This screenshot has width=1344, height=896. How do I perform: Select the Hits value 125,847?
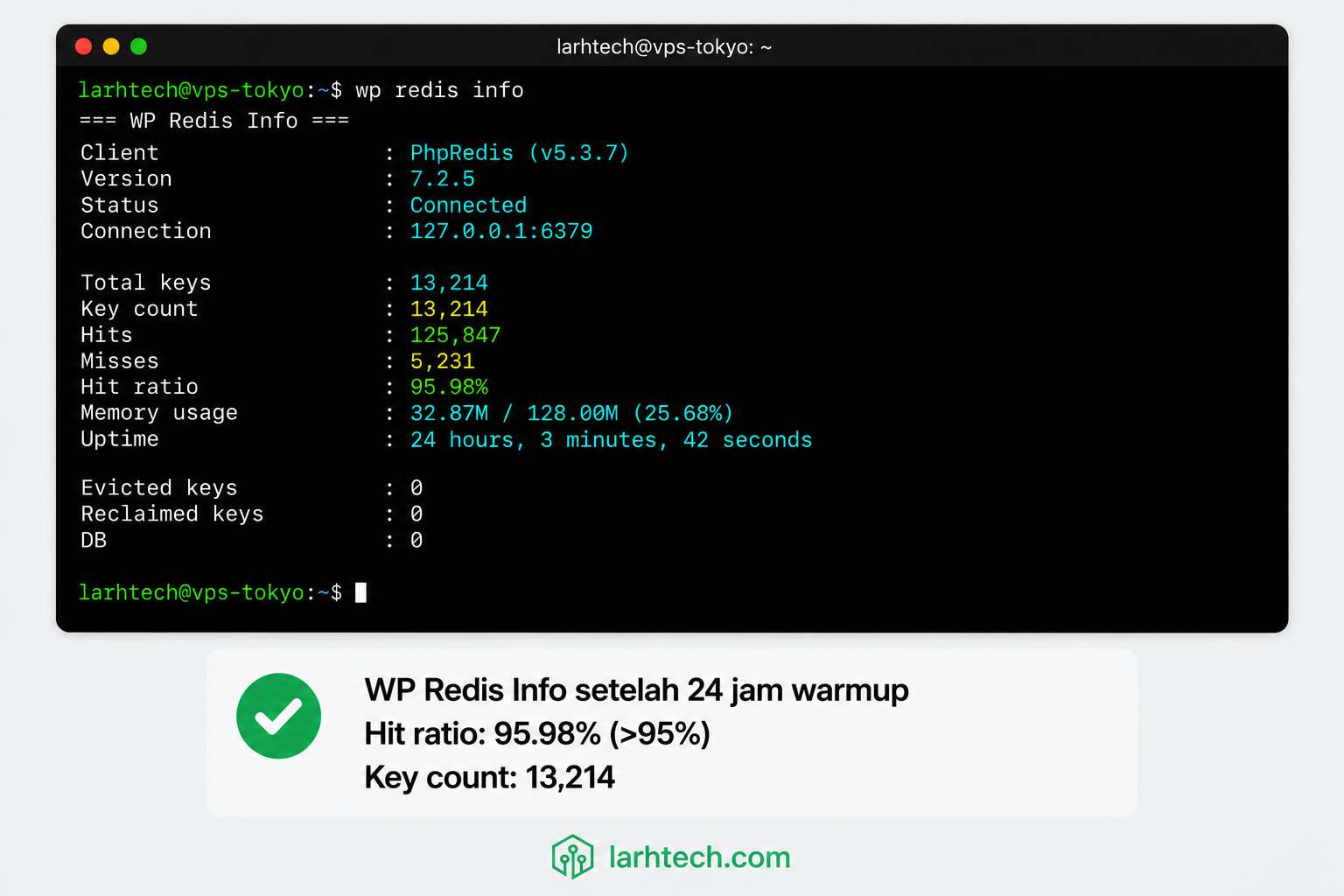click(455, 335)
